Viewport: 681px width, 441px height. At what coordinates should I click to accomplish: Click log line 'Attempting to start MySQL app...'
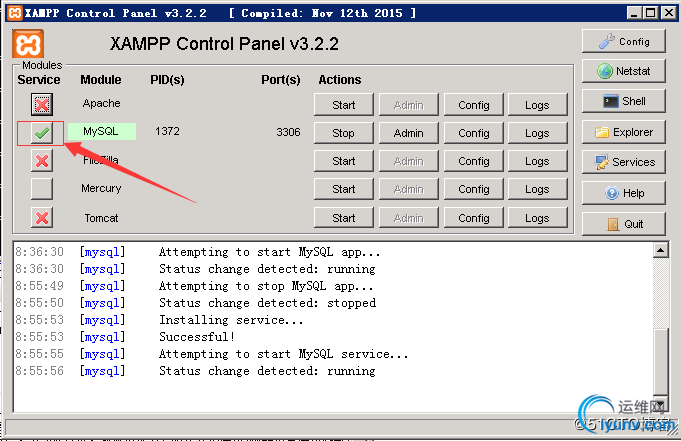269,252
